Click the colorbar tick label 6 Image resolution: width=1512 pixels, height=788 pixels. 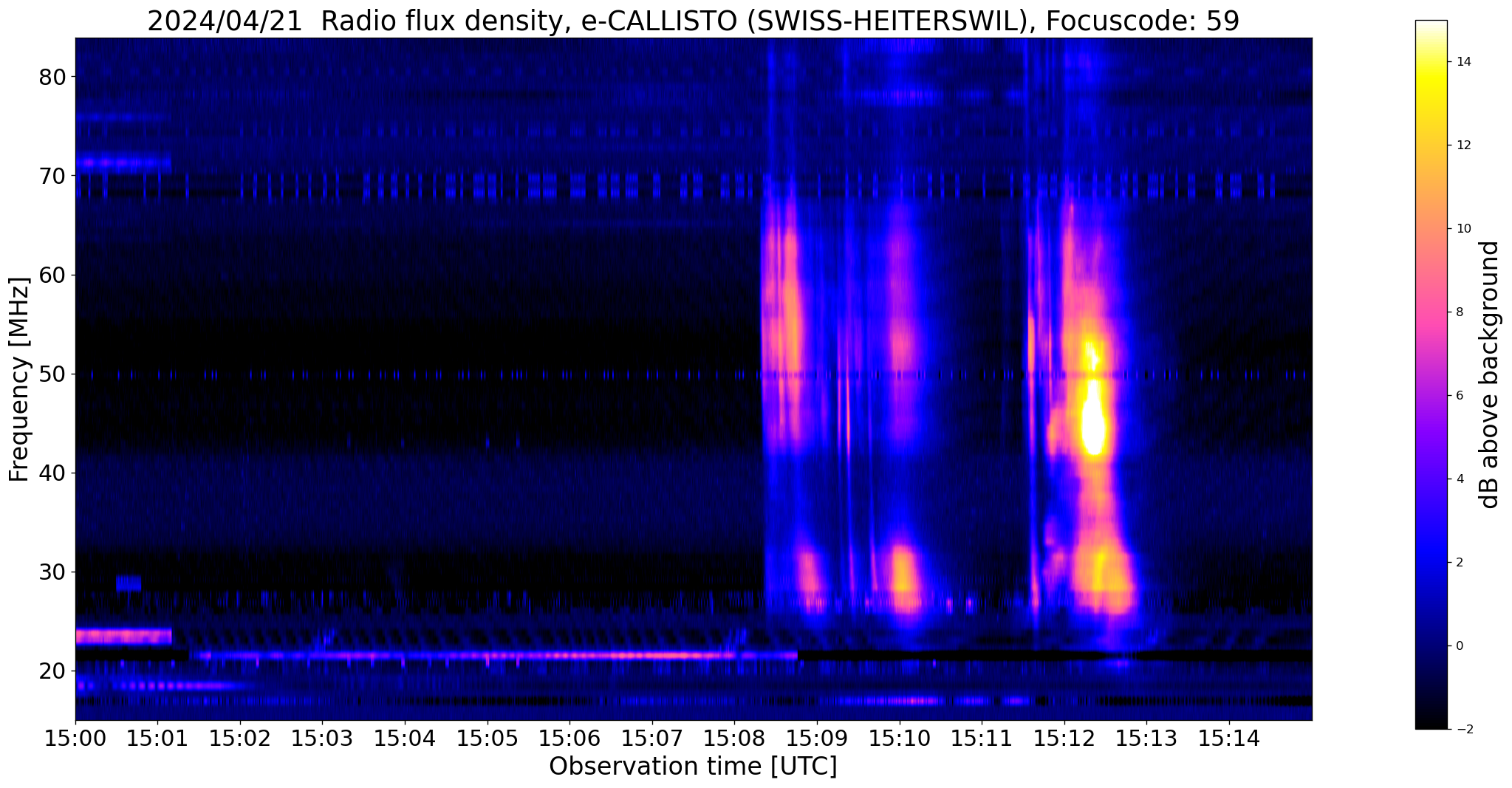coord(1459,396)
